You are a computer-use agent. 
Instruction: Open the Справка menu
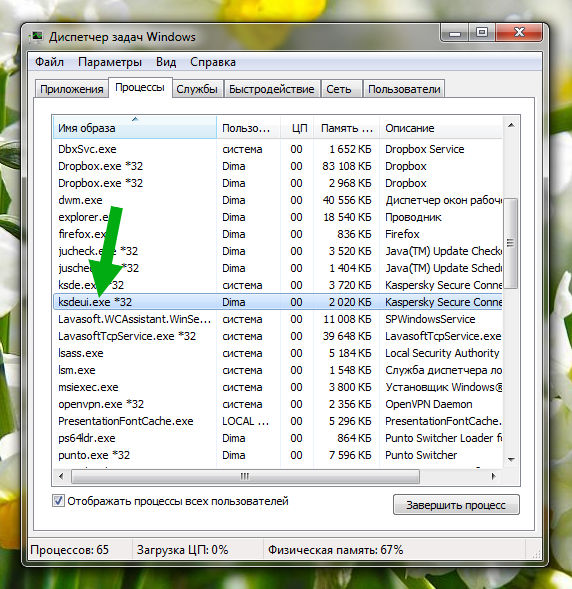213,62
